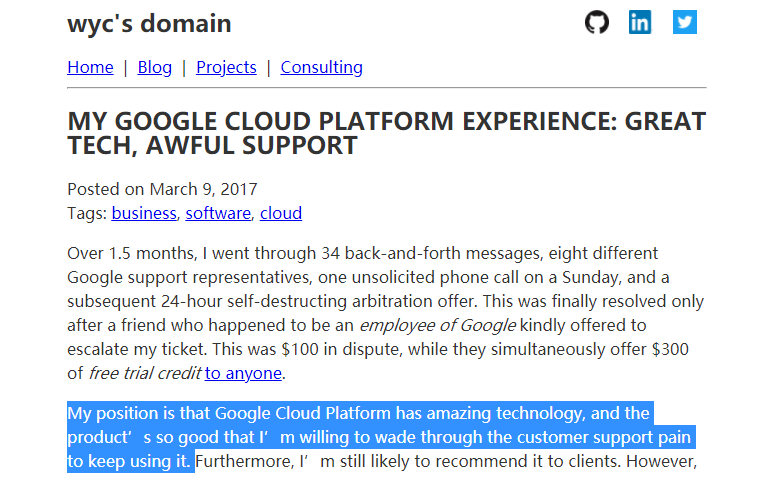Click the italic 'employee of Google' text

pos(438,325)
